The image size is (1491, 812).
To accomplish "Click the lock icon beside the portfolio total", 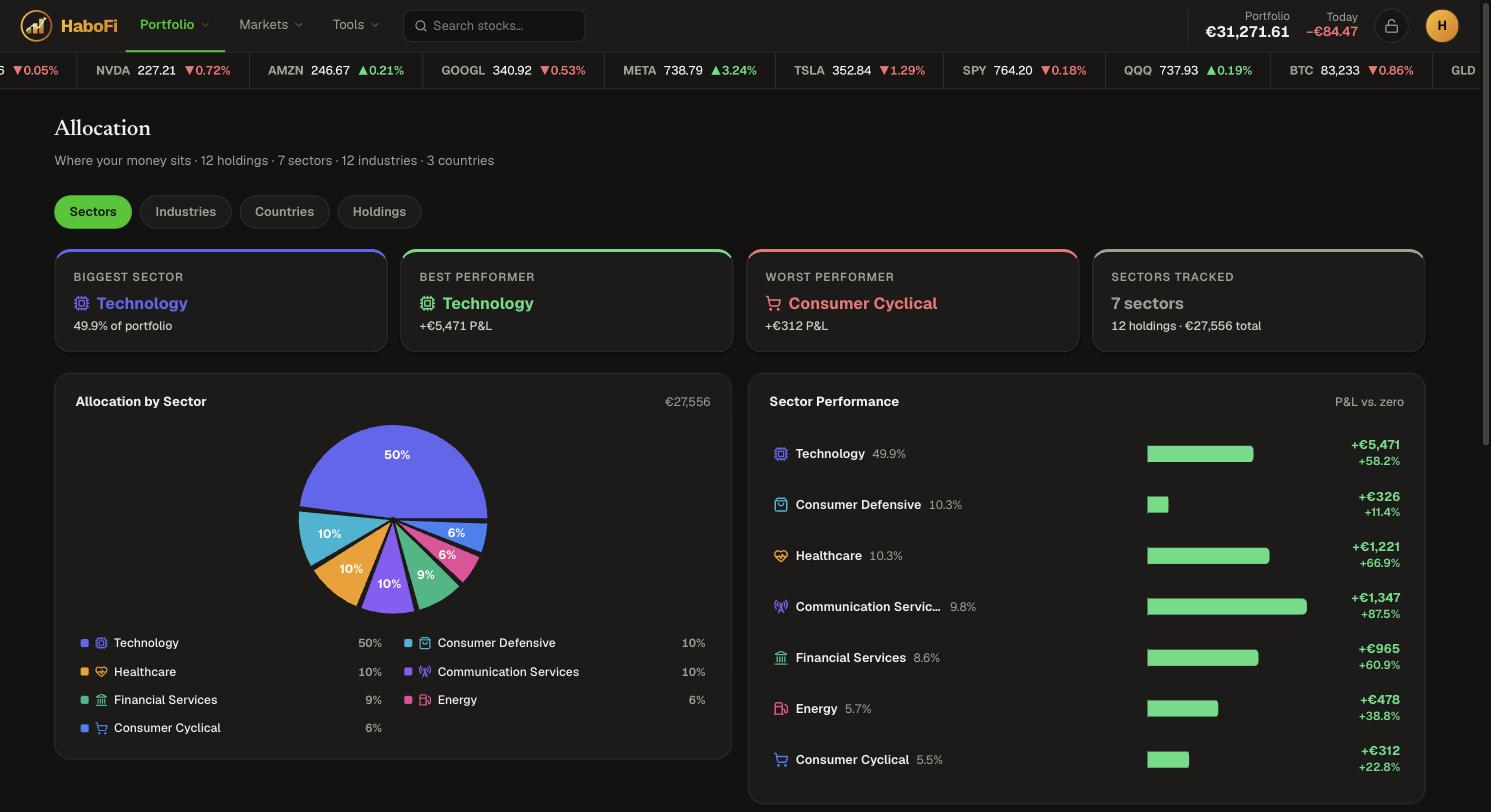I will click(x=1391, y=26).
